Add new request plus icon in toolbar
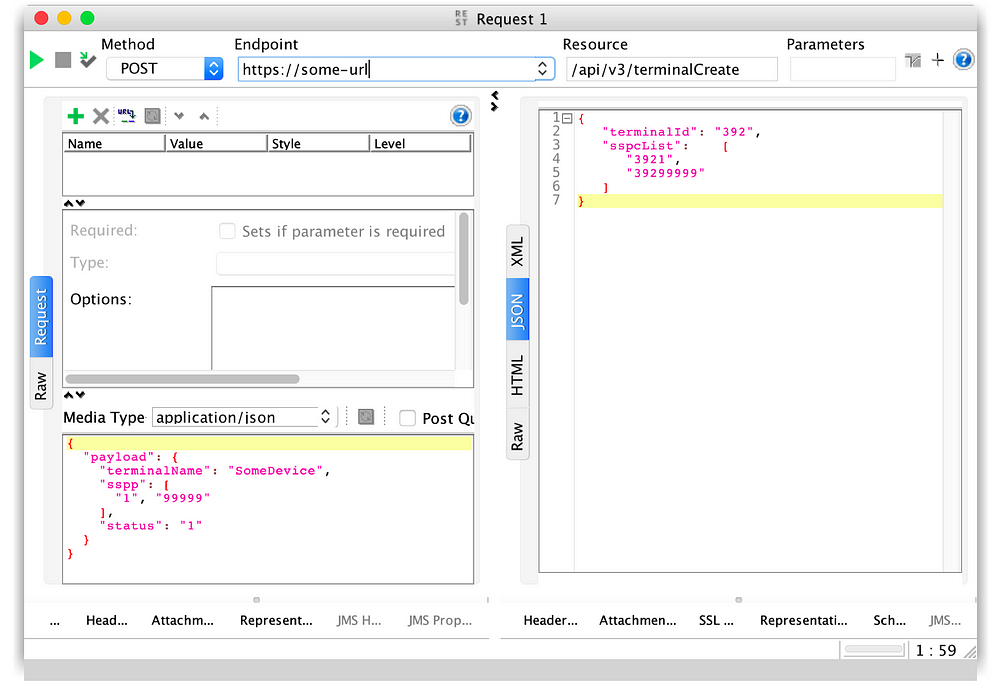This screenshot has height=688, width=1000. point(938,60)
